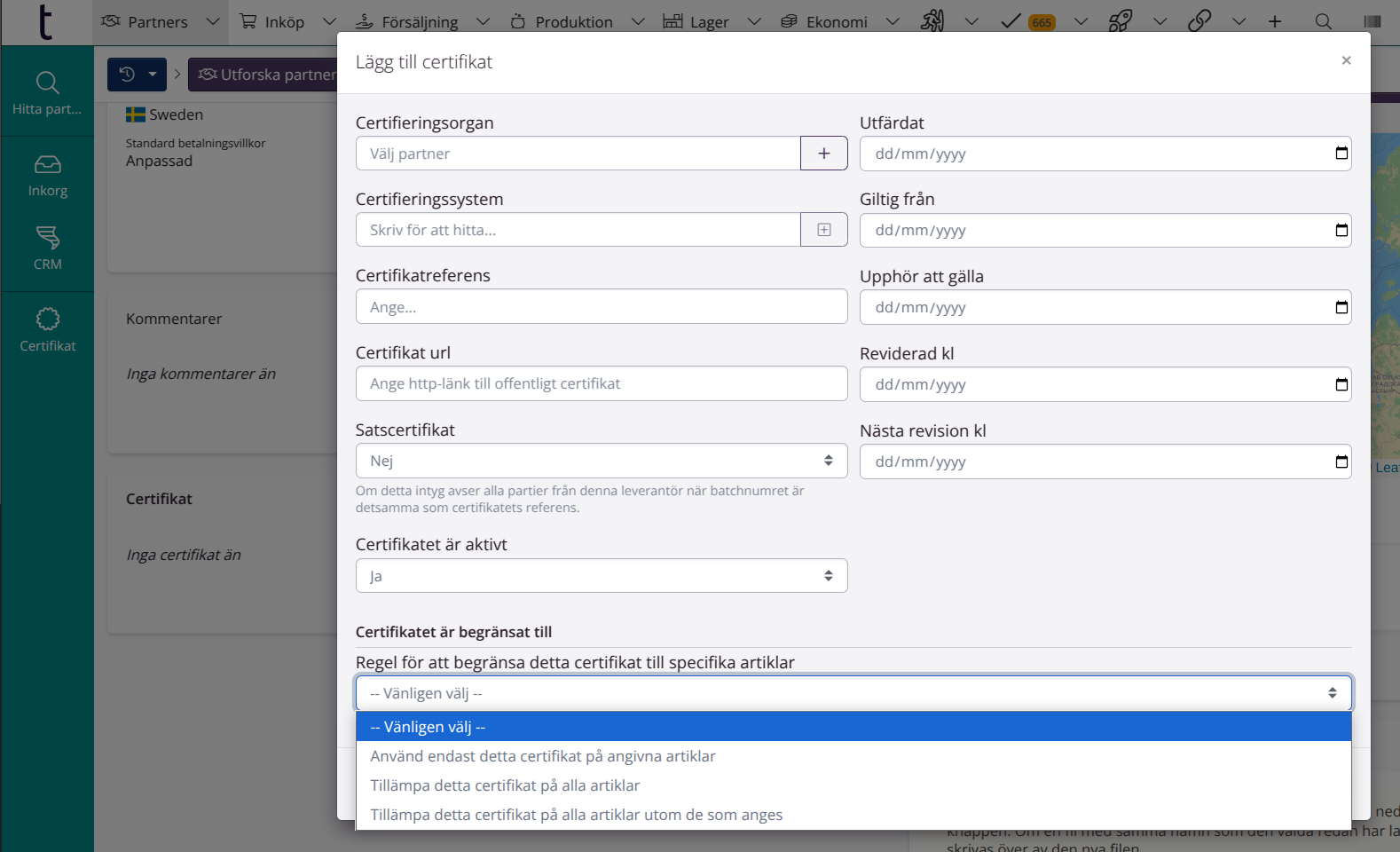The image size is (1400, 852).
Task: Select 'Tillämpa detta certifikat på alla artiklar' option
Action: (x=505, y=785)
